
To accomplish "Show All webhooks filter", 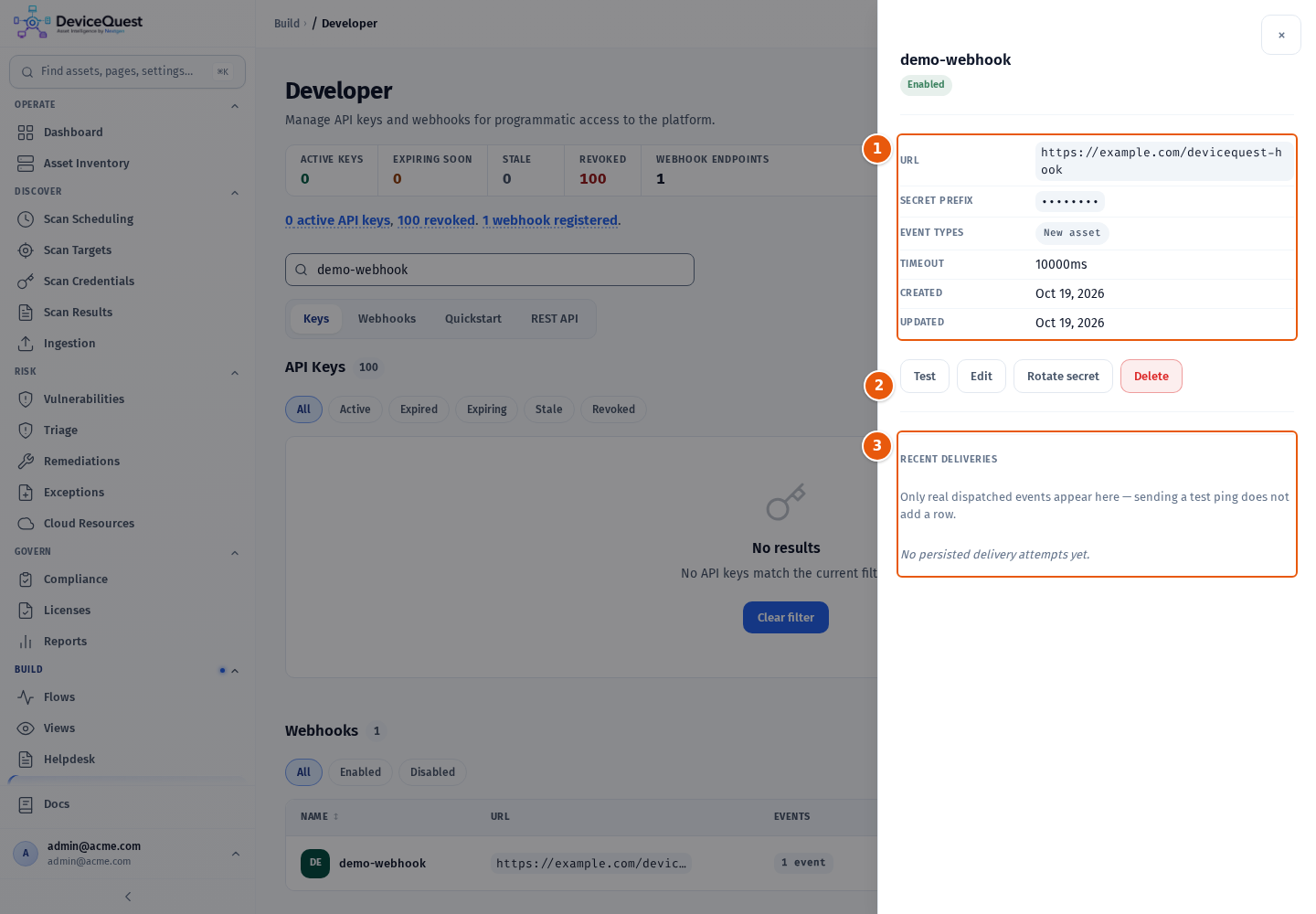I will point(303,772).
